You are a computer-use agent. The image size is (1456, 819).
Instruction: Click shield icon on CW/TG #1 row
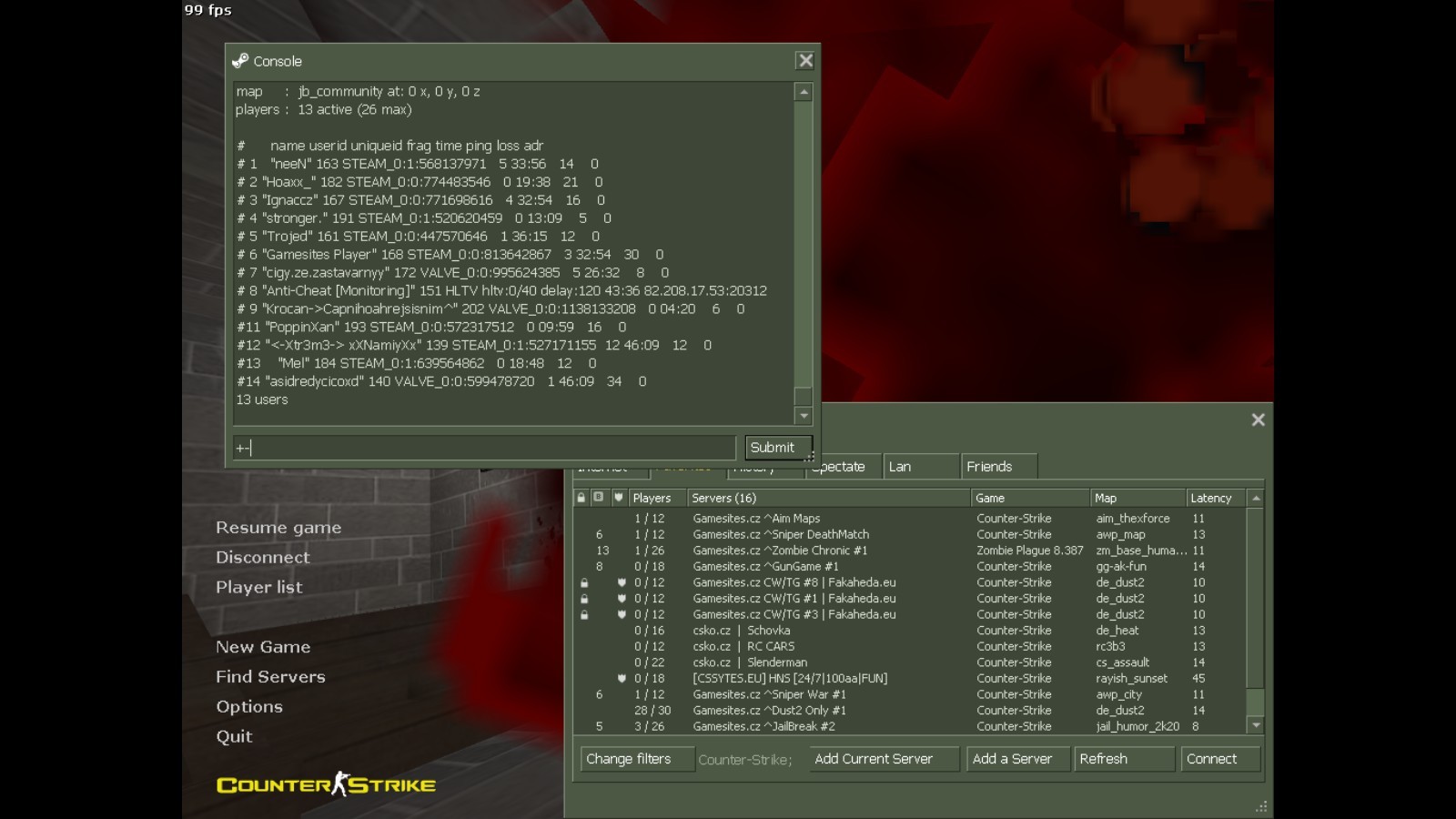[622, 599]
